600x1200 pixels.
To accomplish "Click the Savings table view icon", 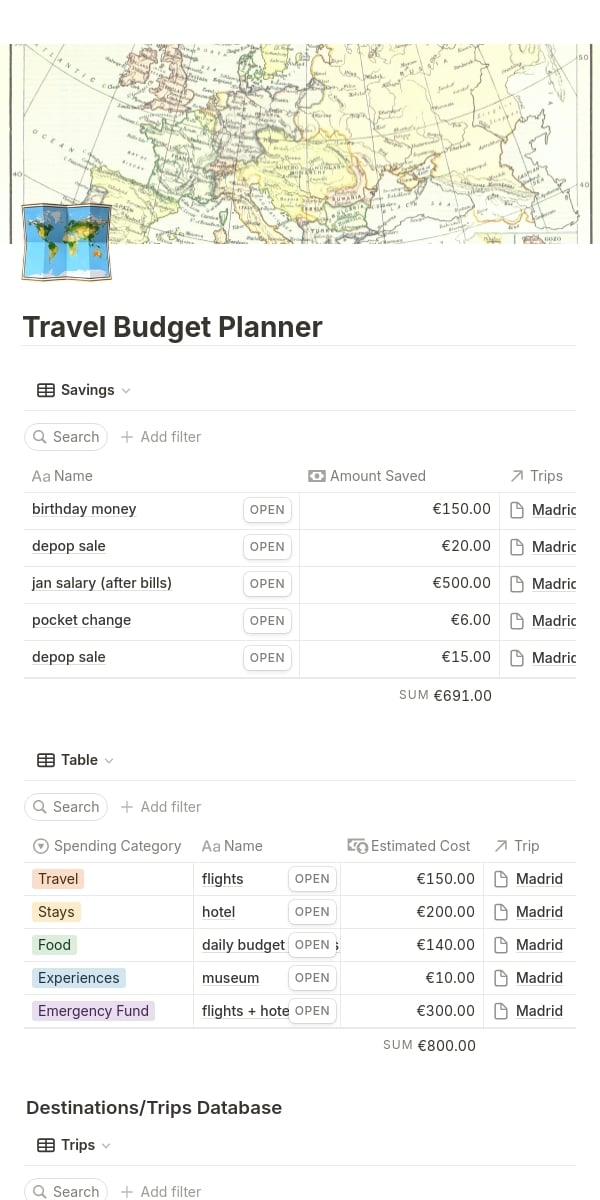I will (46, 390).
